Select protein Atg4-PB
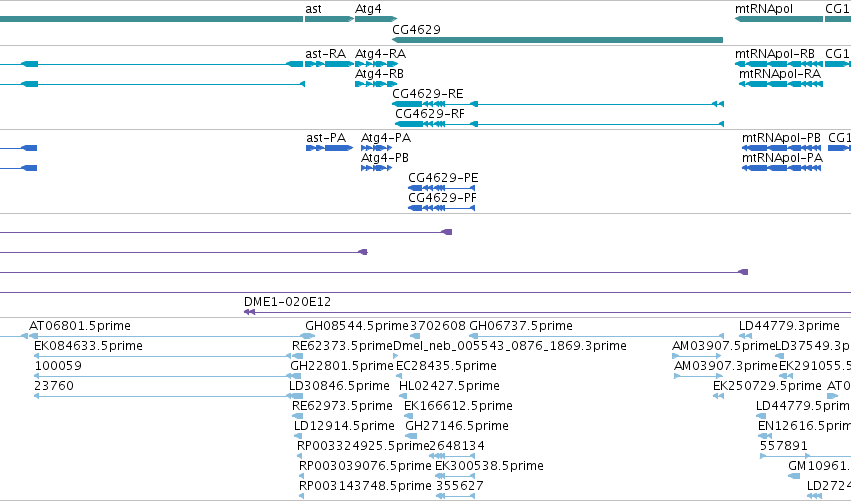This screenshot has height=501, width=851. (376, 168)
